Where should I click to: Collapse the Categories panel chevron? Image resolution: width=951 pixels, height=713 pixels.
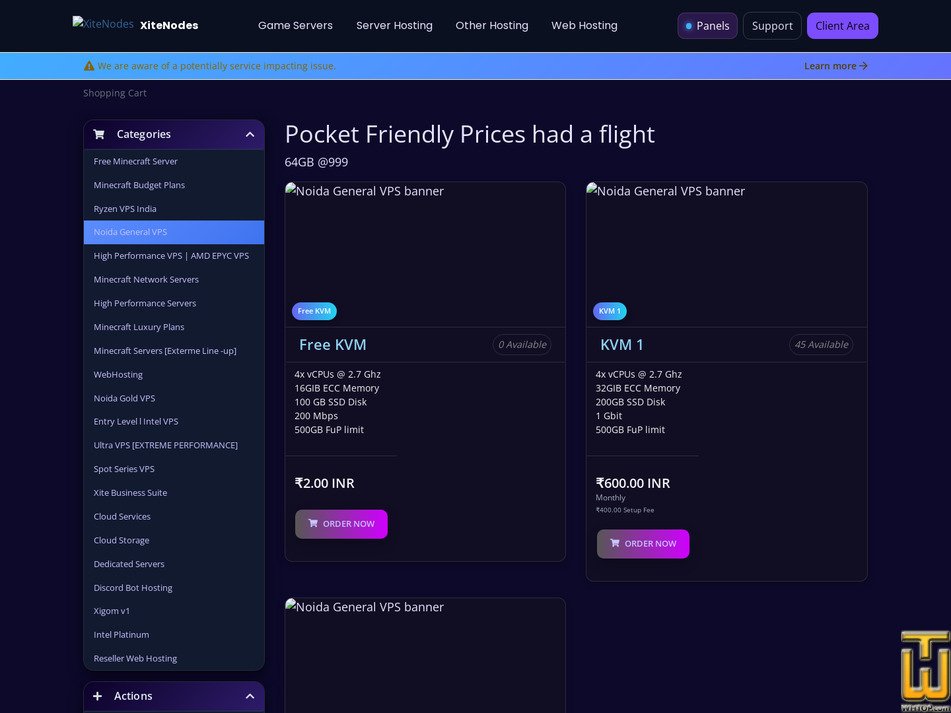point(250,134)
